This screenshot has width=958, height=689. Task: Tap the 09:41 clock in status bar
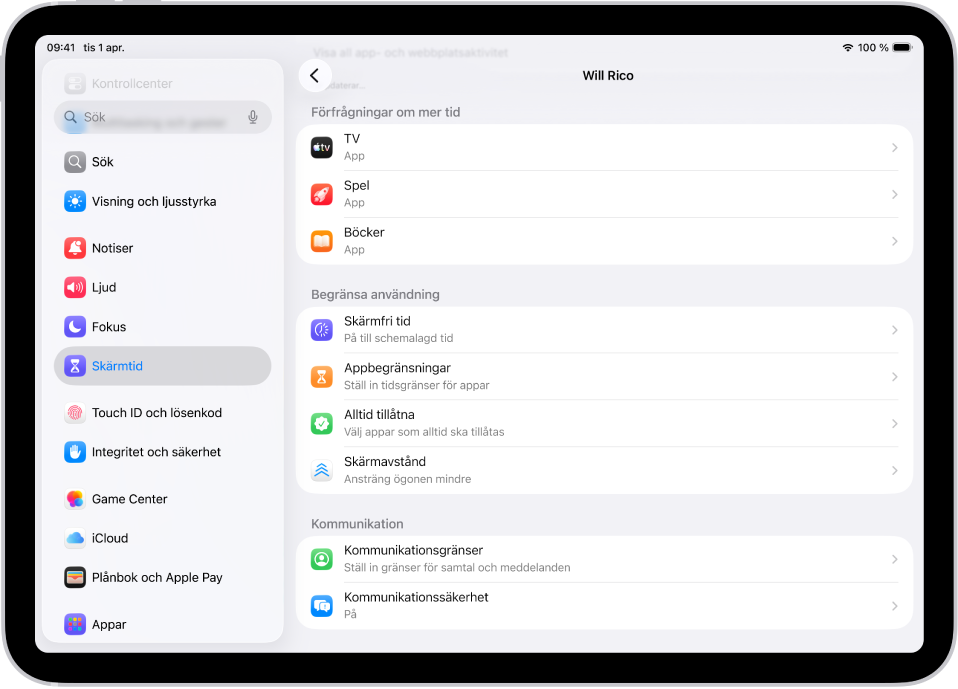point(61,48)
